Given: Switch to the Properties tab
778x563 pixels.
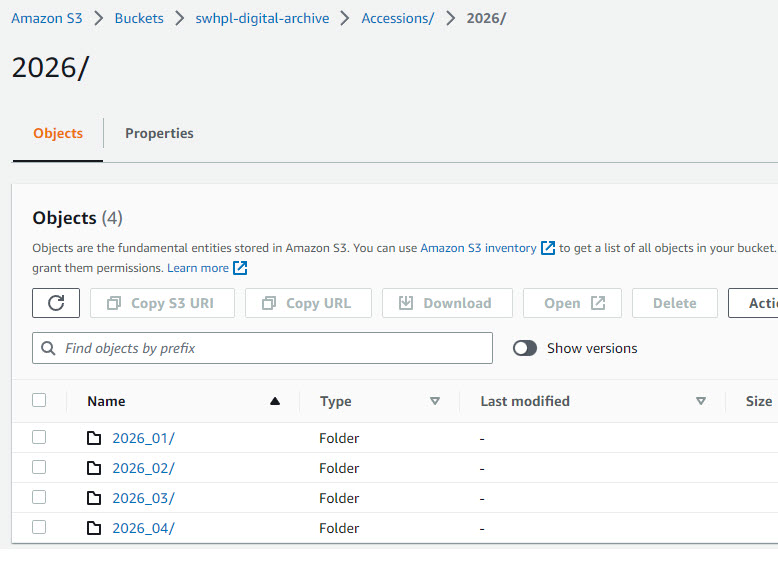Looking at the screenshot, I should (x=159, y=133).
